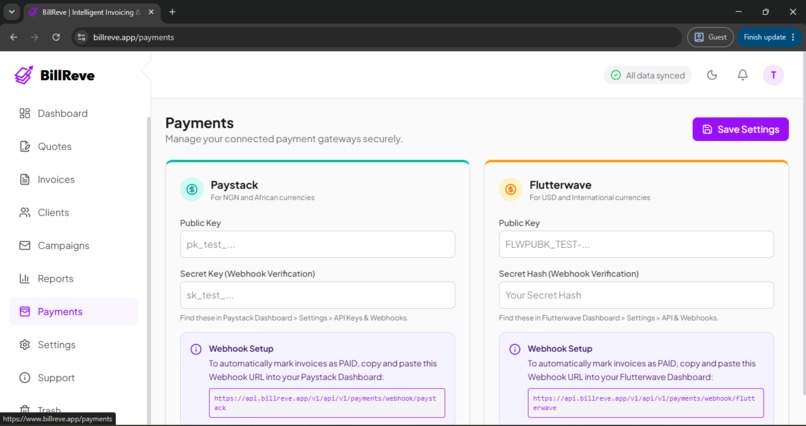Open notifications bell
Screen dimensions: 806x426
[743, 75]
